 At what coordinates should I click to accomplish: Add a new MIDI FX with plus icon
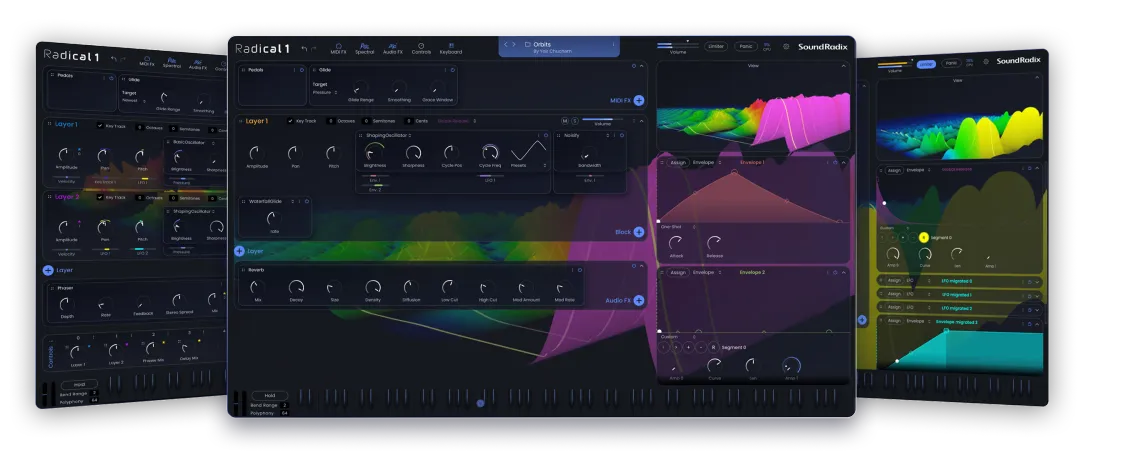click(x=639, y=100)
